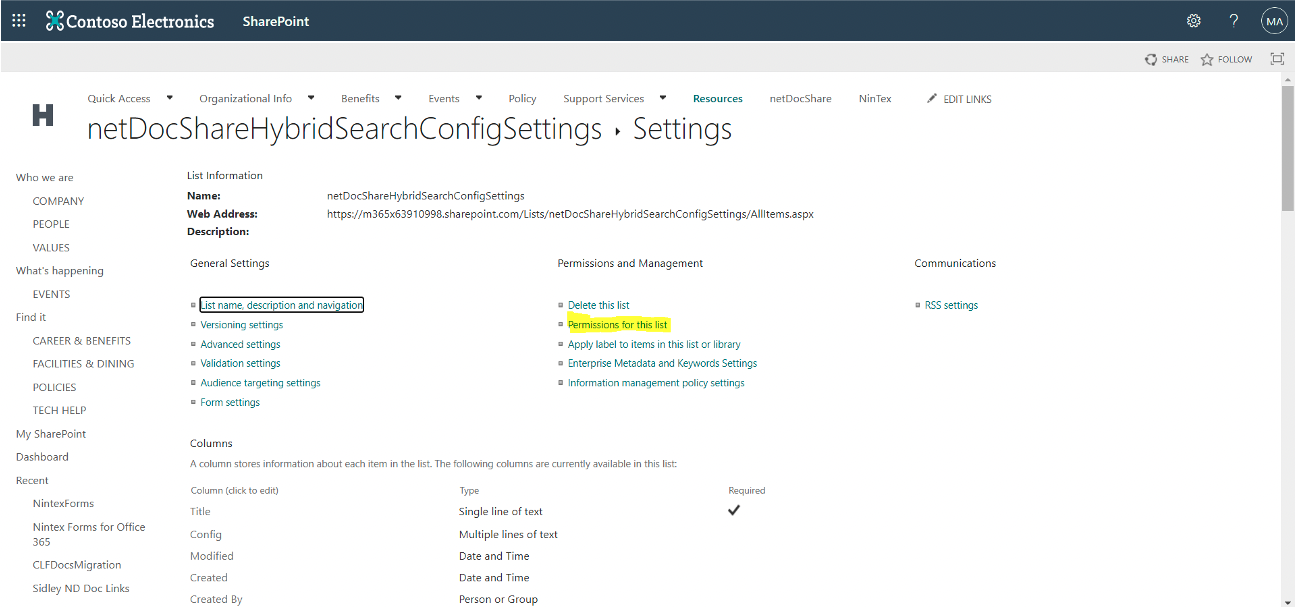This screenshot has width=1296, height=607.
Task: Click the Contoso Electronics logo
Action: point(130,21)
